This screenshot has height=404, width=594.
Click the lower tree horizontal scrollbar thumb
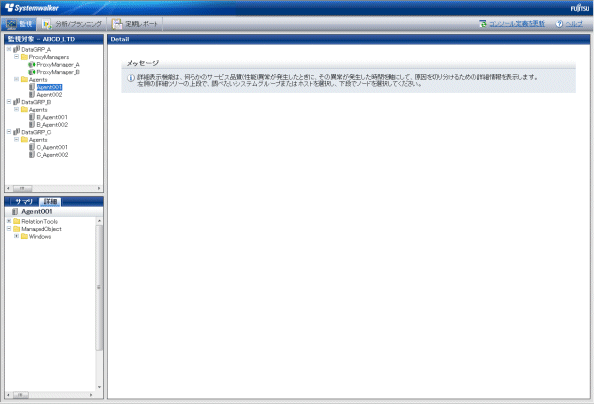click(x=21, y=395)
